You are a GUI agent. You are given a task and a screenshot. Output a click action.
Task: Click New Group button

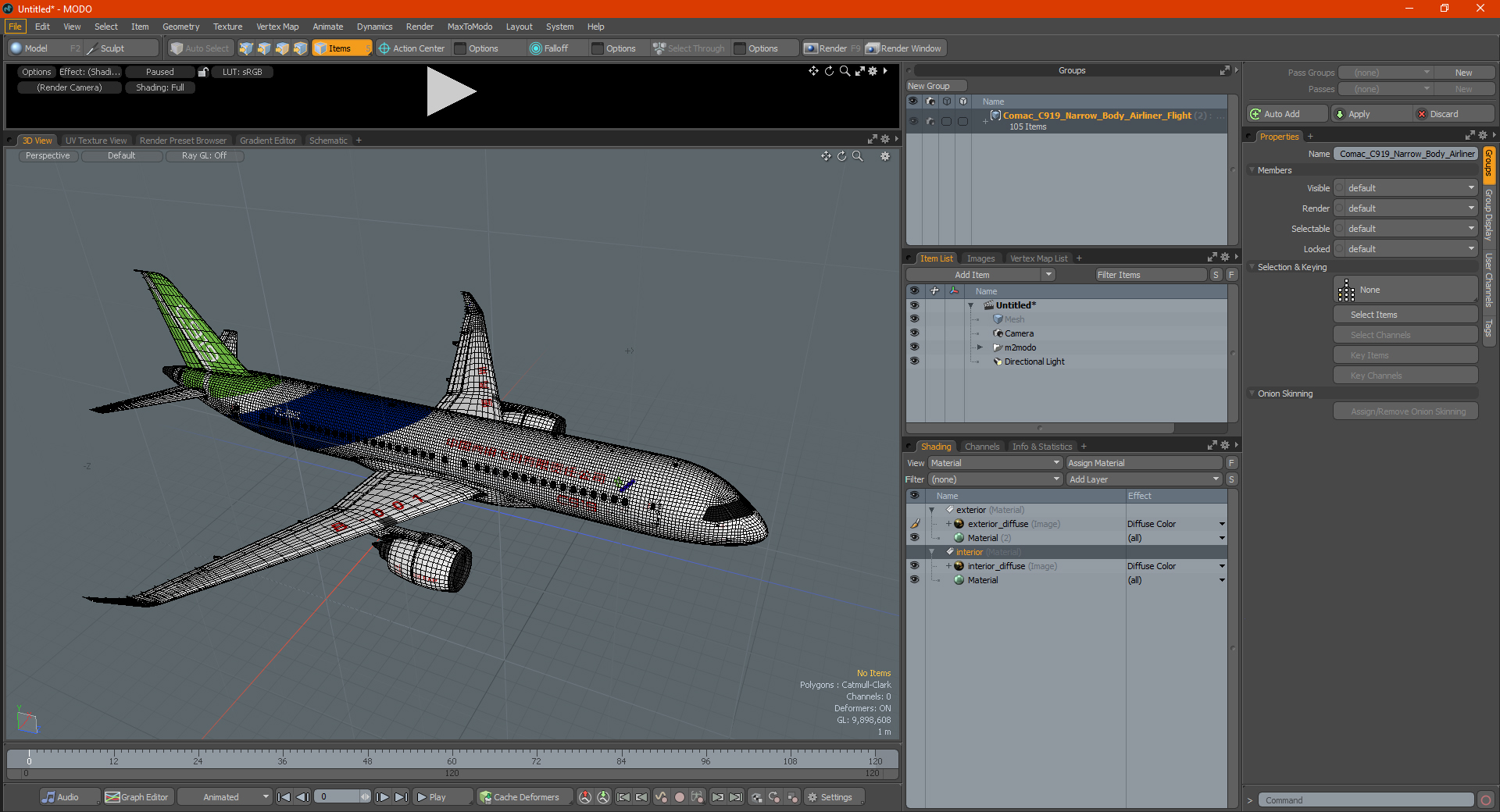click(936, 86)
